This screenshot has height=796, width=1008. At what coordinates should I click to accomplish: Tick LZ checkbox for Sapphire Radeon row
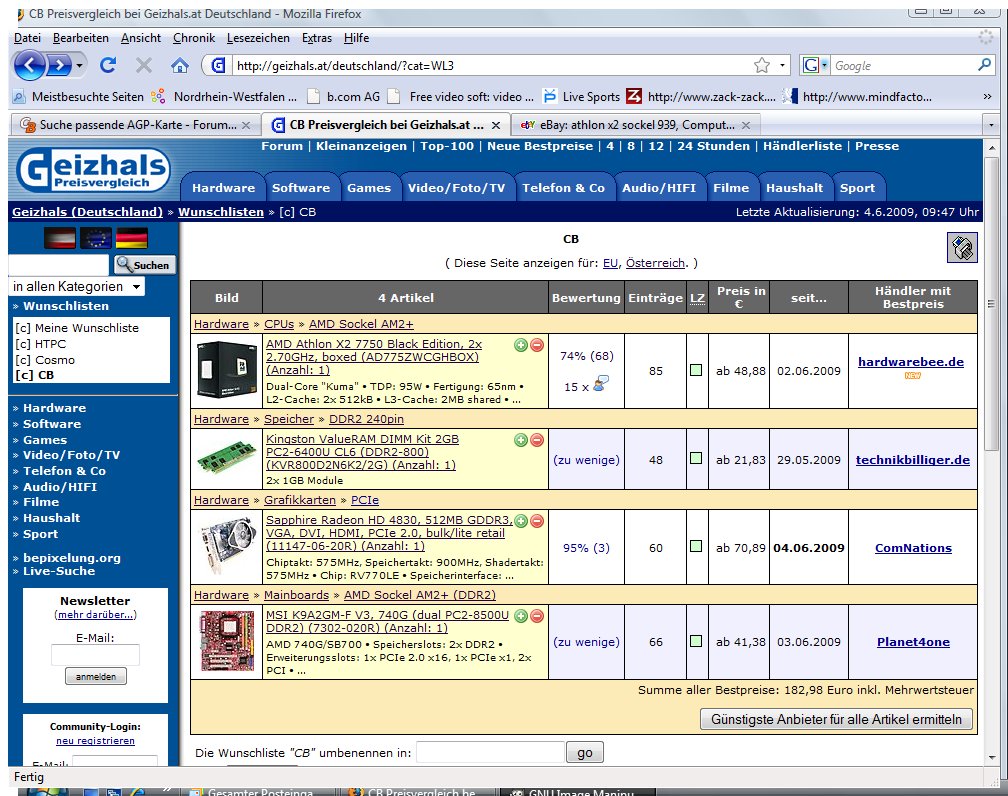[696, 546]
